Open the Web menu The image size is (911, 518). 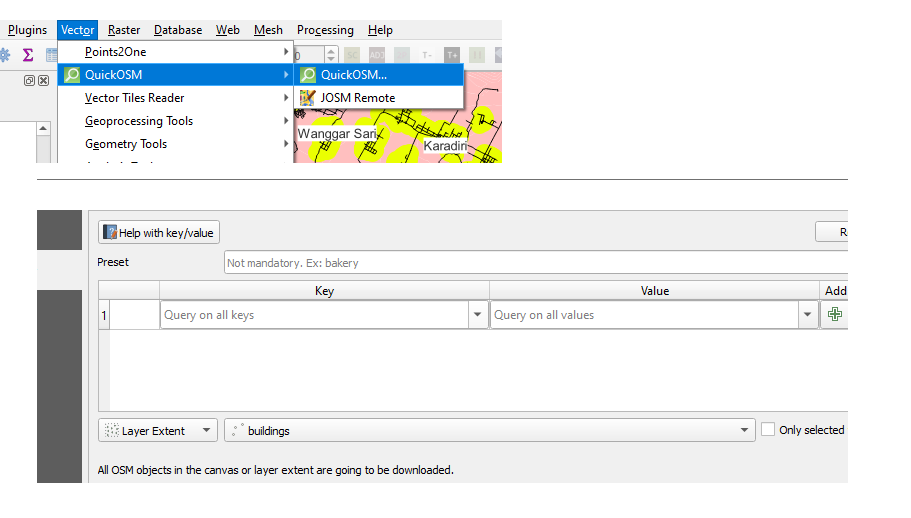tap(228, 30)
